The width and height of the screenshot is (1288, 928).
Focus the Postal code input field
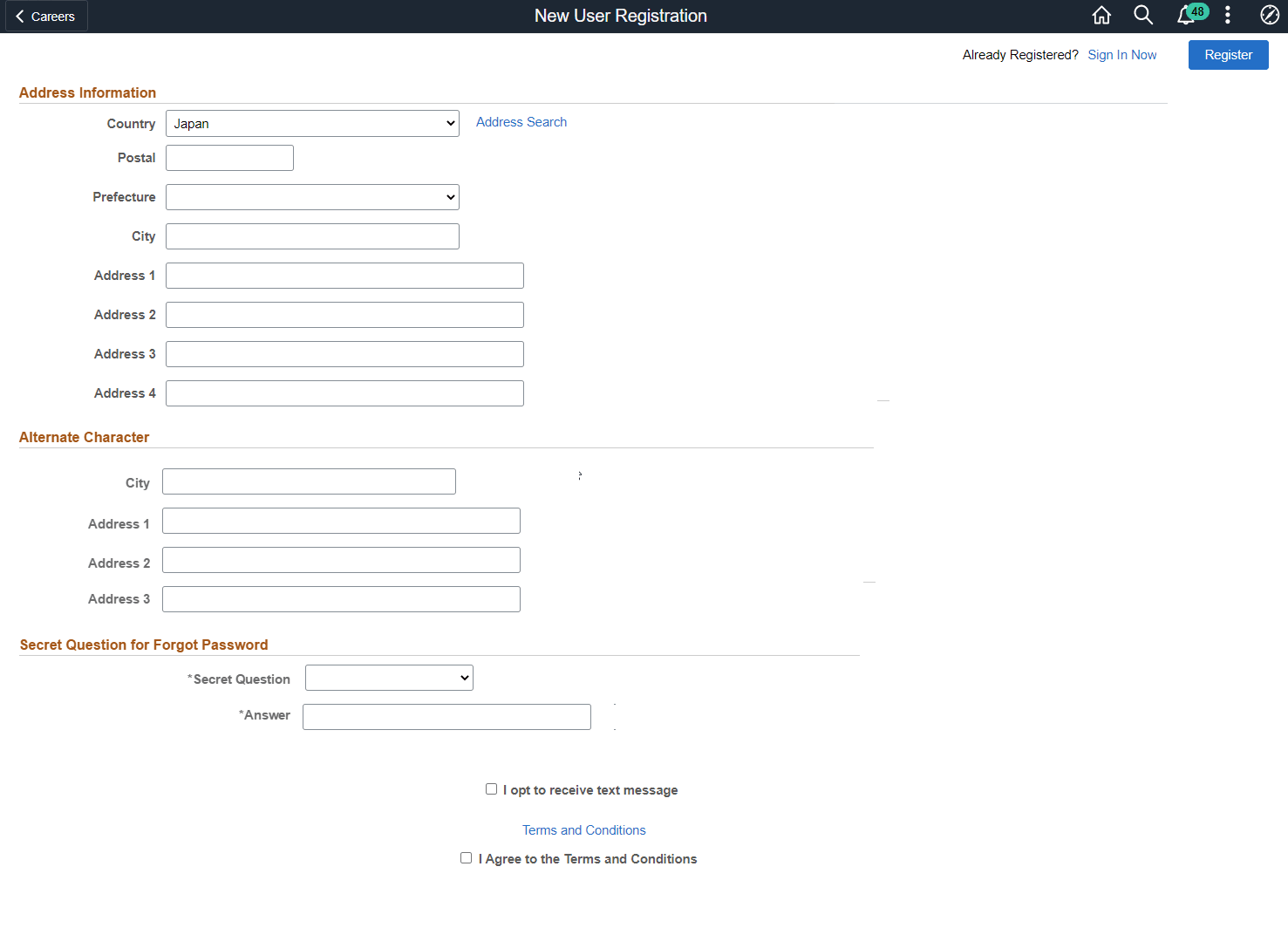coord(228,157)
